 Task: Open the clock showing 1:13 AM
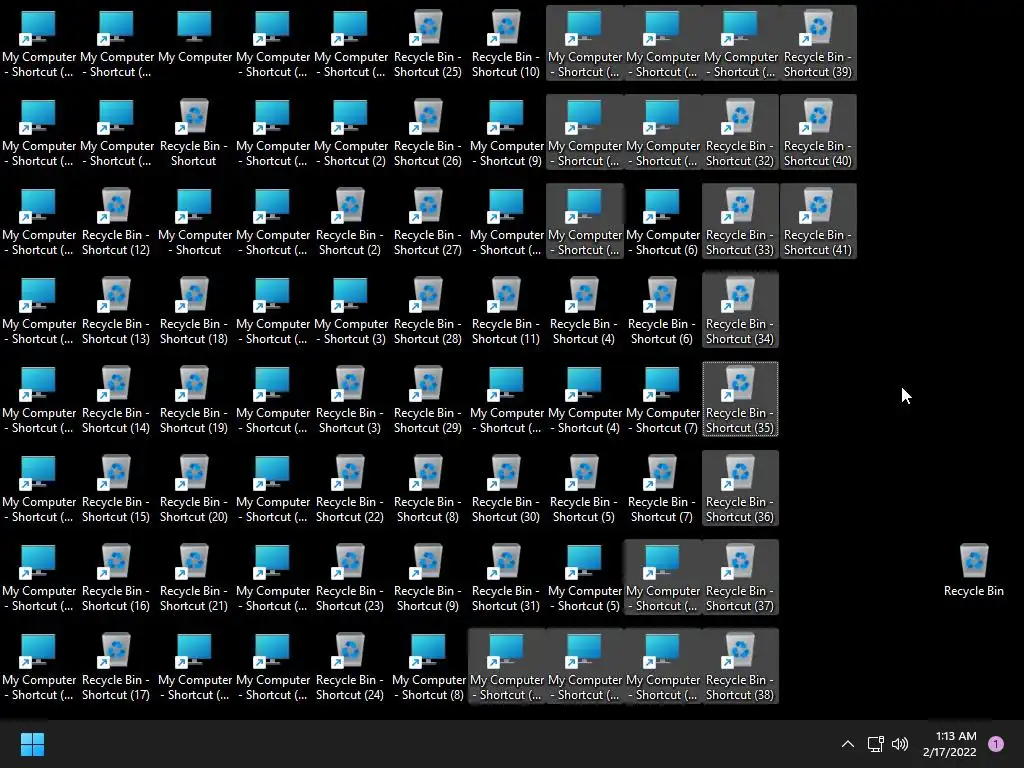coord(950,744)
